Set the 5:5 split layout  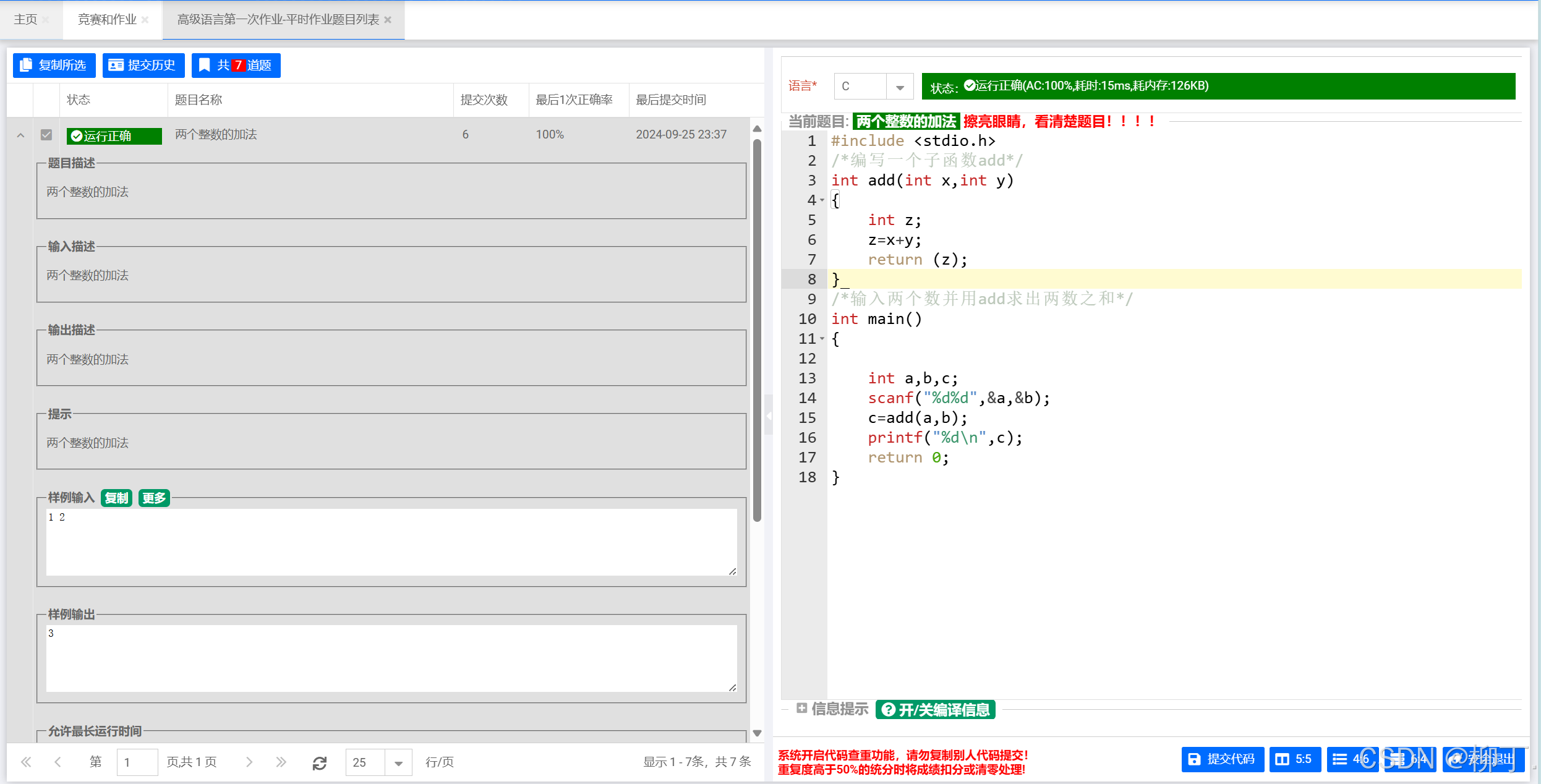(x=1294, y=759)
